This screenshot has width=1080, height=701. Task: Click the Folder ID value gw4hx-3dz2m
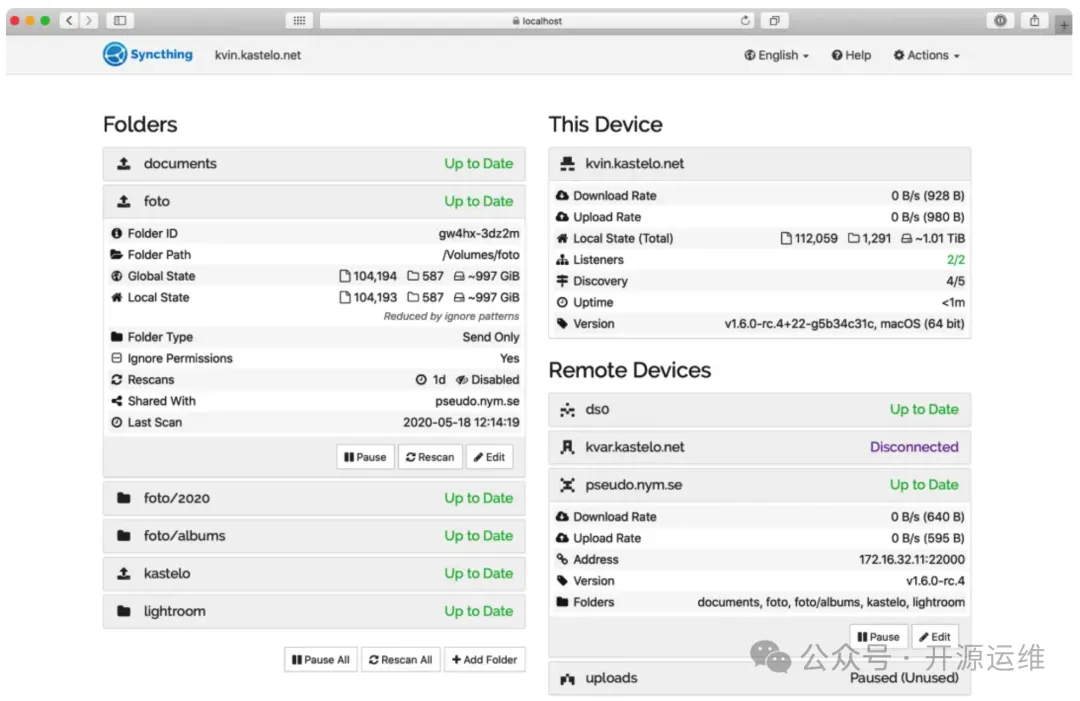pyautogui.click(x=479, y=233)
